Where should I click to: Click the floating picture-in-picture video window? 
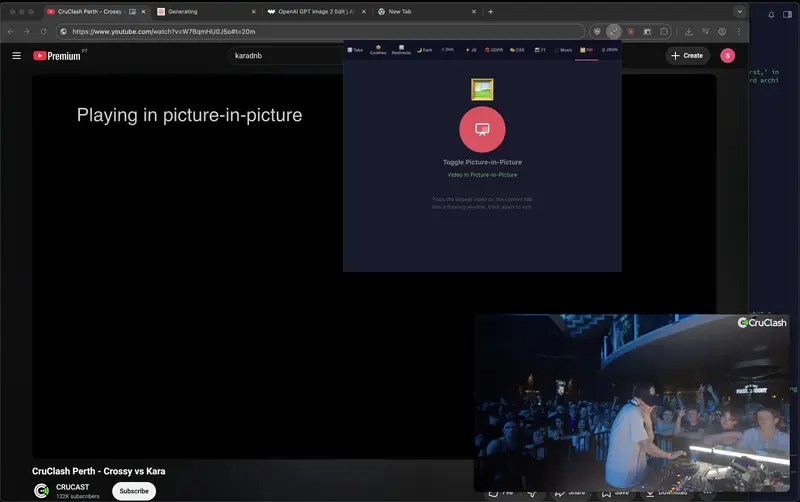(x=632, y=403)
